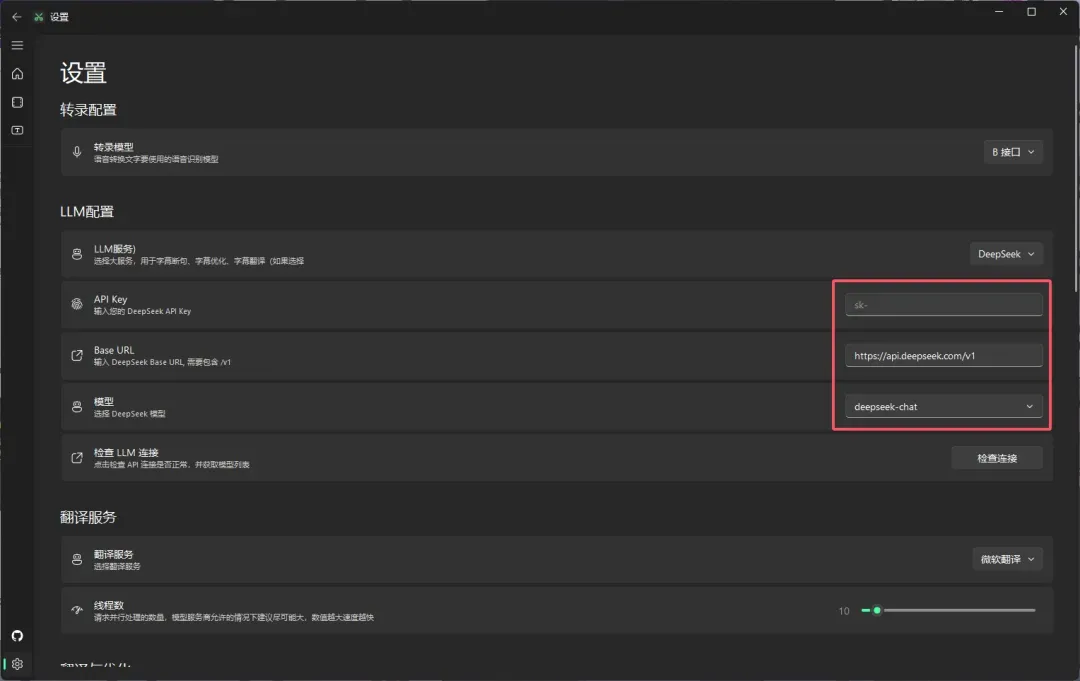The width and height of the screenshot is (1080, 681).
Task: Open the Home page from sidebar
Action: pos(17,74)
